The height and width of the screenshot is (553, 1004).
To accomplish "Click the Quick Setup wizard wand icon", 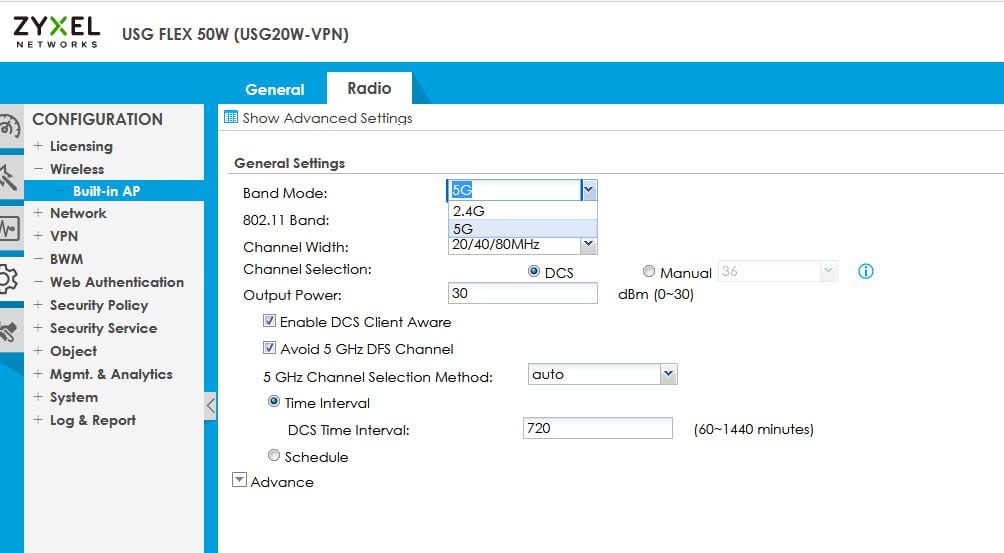I will pyautogui.click(x=9, y=179).
